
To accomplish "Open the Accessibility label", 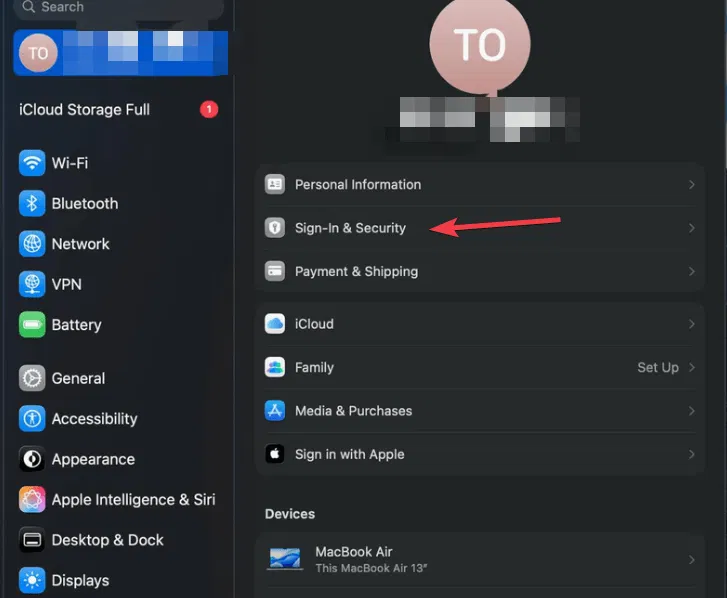I will pos(95,419).
